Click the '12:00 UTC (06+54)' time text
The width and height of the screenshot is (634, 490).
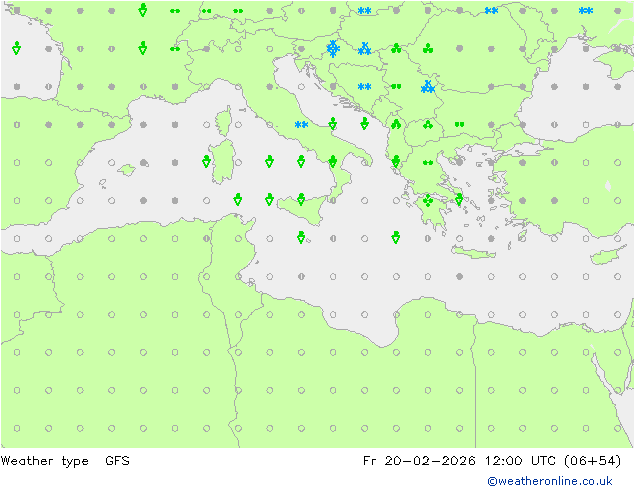(553, 461)
